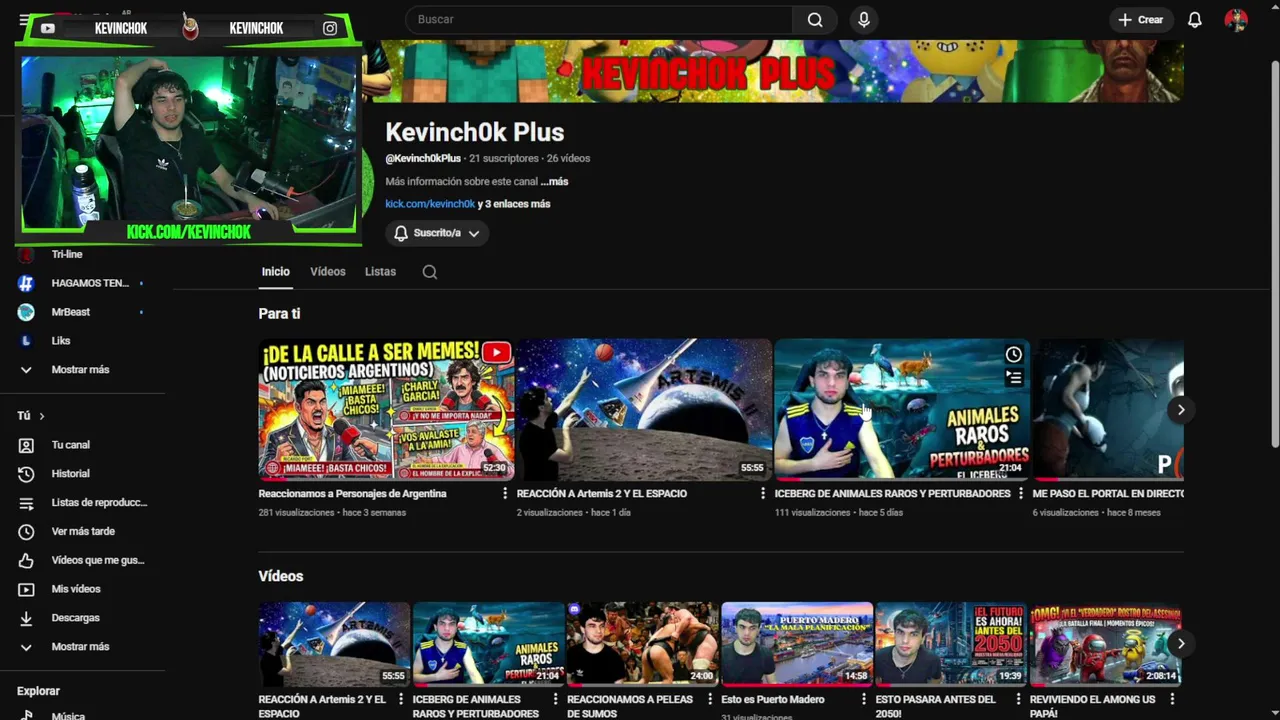This screenshot has width=1280, height=720.
Task: Show next videos in Para ti carousel
Action: point(1181,410)
